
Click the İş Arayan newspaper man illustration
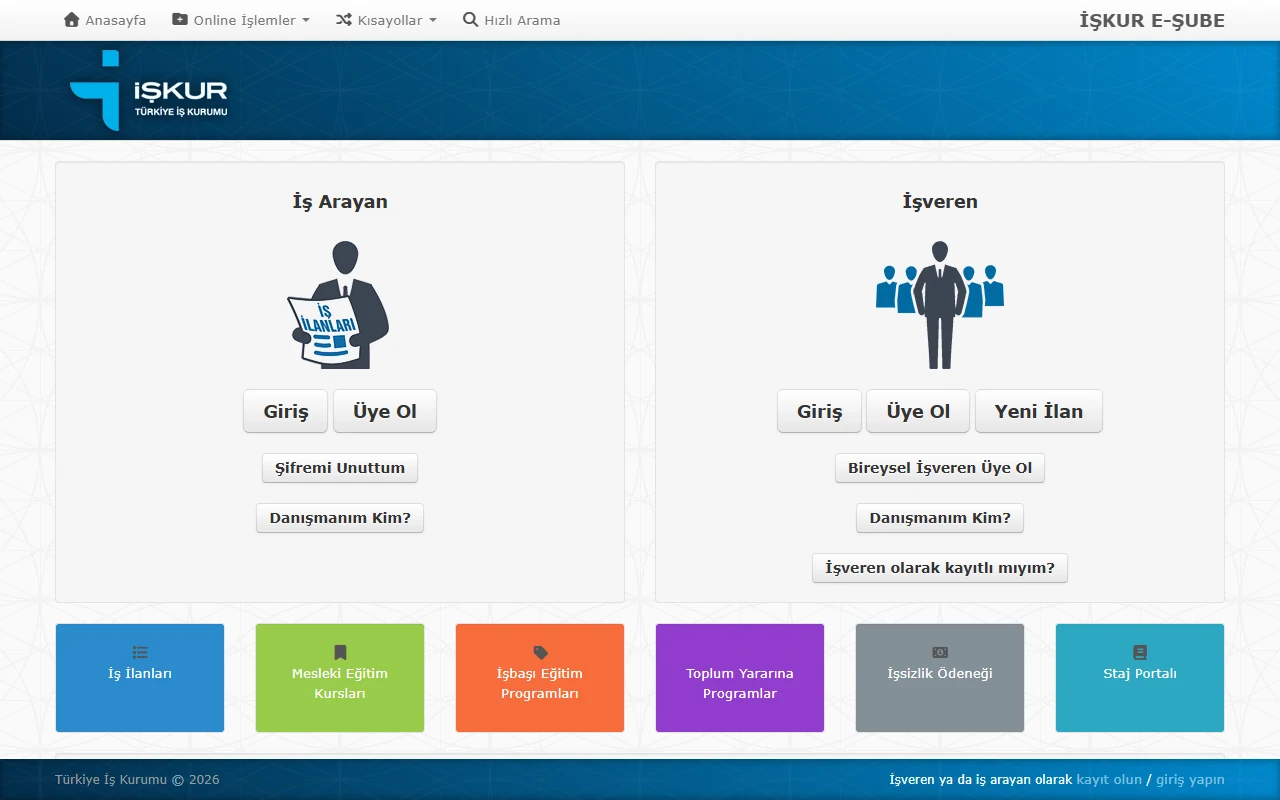point(339,305)
